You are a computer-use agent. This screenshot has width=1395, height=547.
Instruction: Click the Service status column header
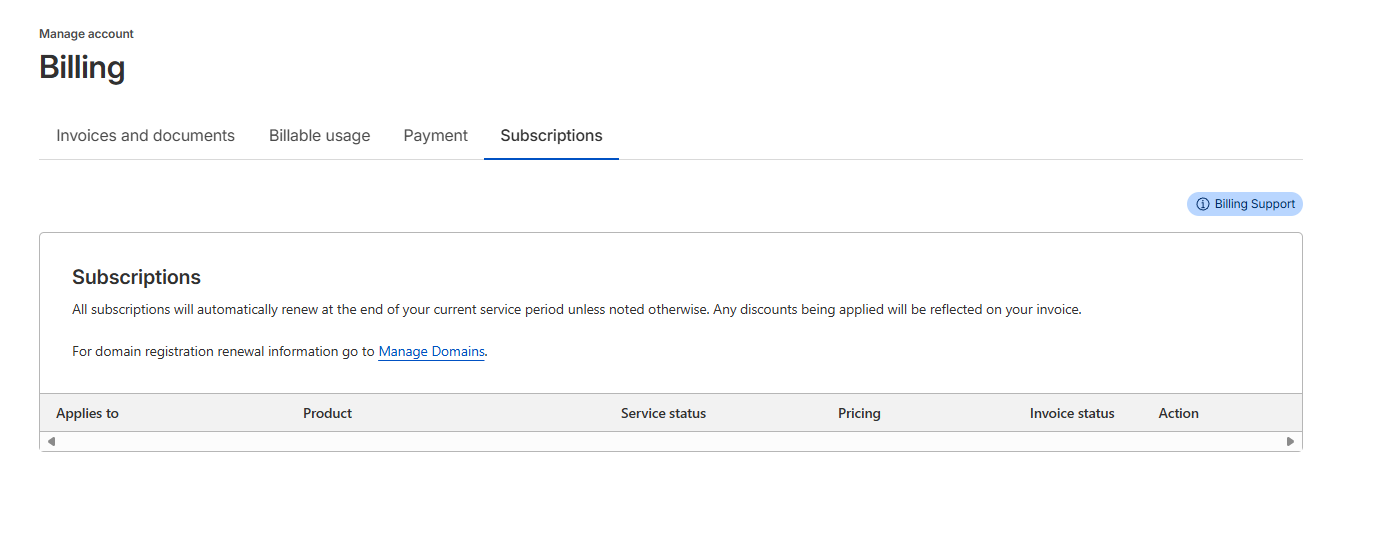(663, 413)
